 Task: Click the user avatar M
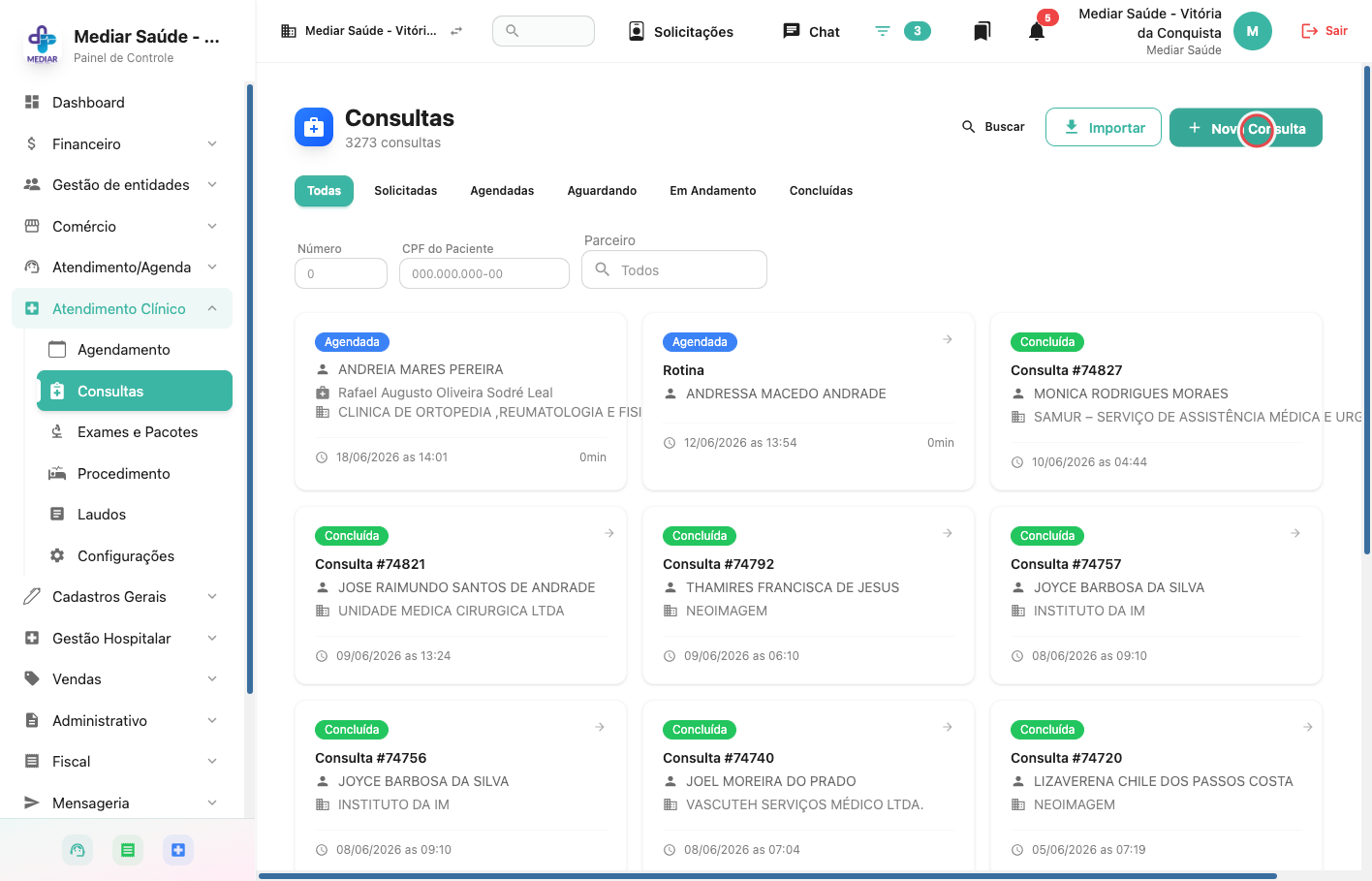[1253, 31]
